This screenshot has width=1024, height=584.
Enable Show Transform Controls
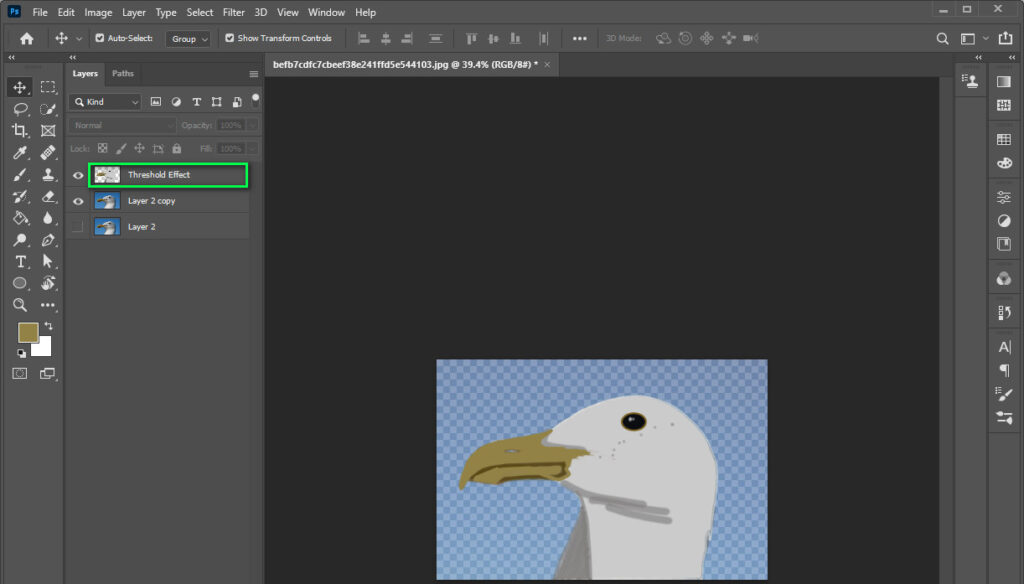click(231, 38)
